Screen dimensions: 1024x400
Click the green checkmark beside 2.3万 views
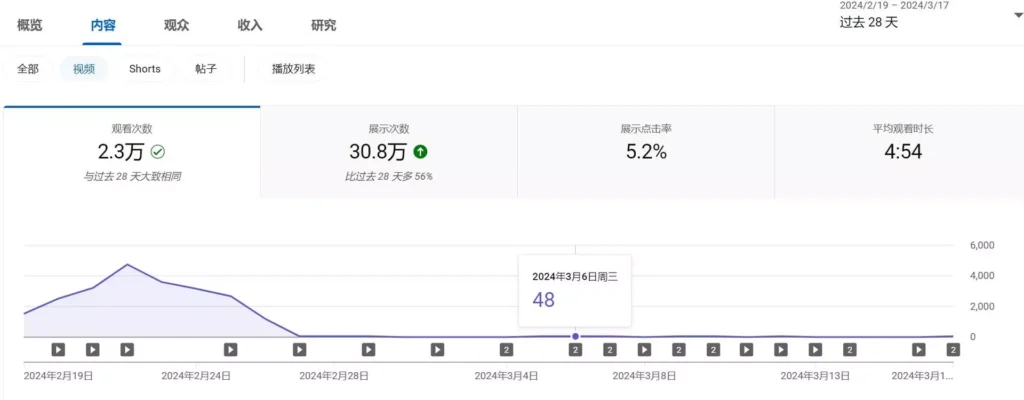pos(158,152)
